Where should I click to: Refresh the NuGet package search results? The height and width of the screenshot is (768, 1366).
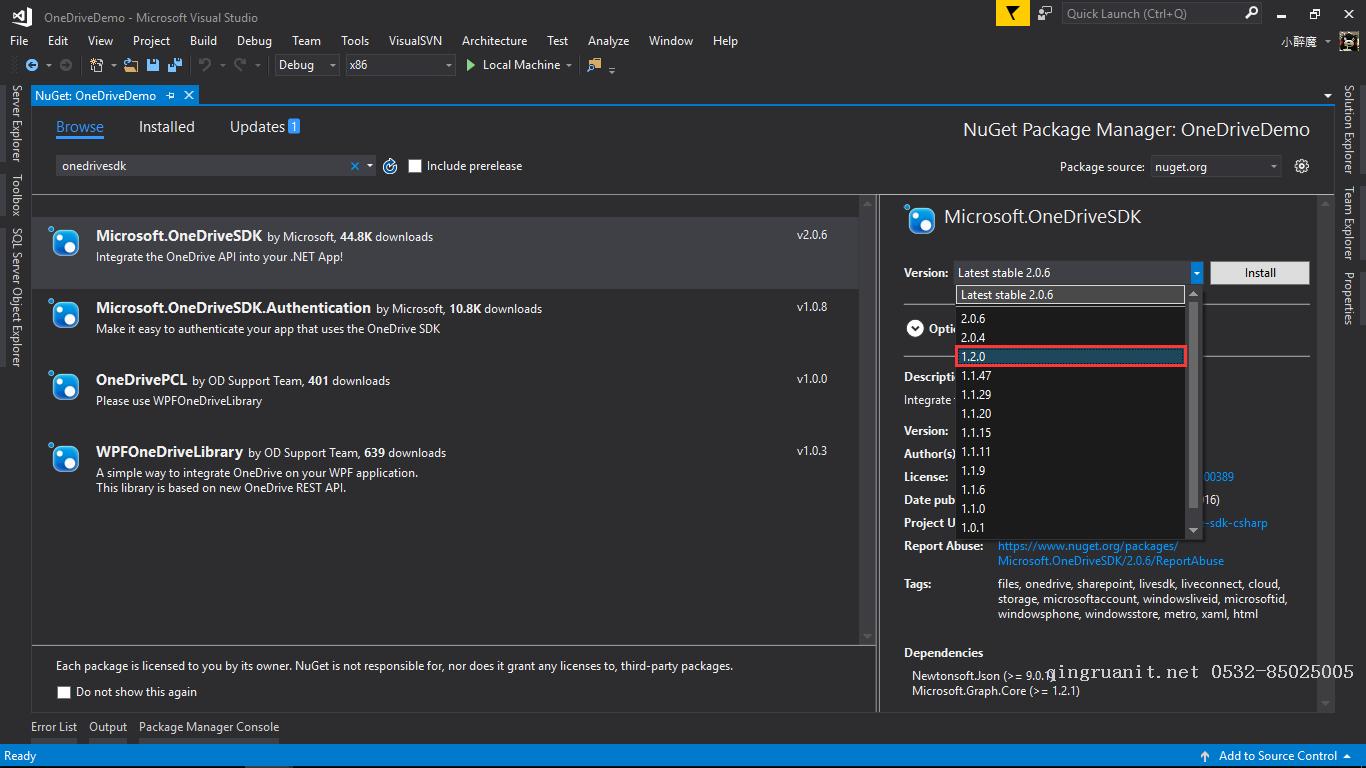(x=390, y=166)
